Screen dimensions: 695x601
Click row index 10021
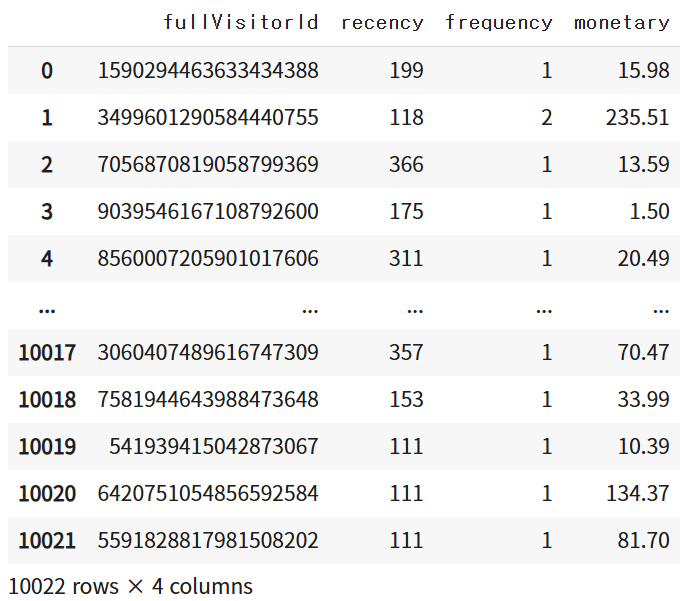coord(47,540)
